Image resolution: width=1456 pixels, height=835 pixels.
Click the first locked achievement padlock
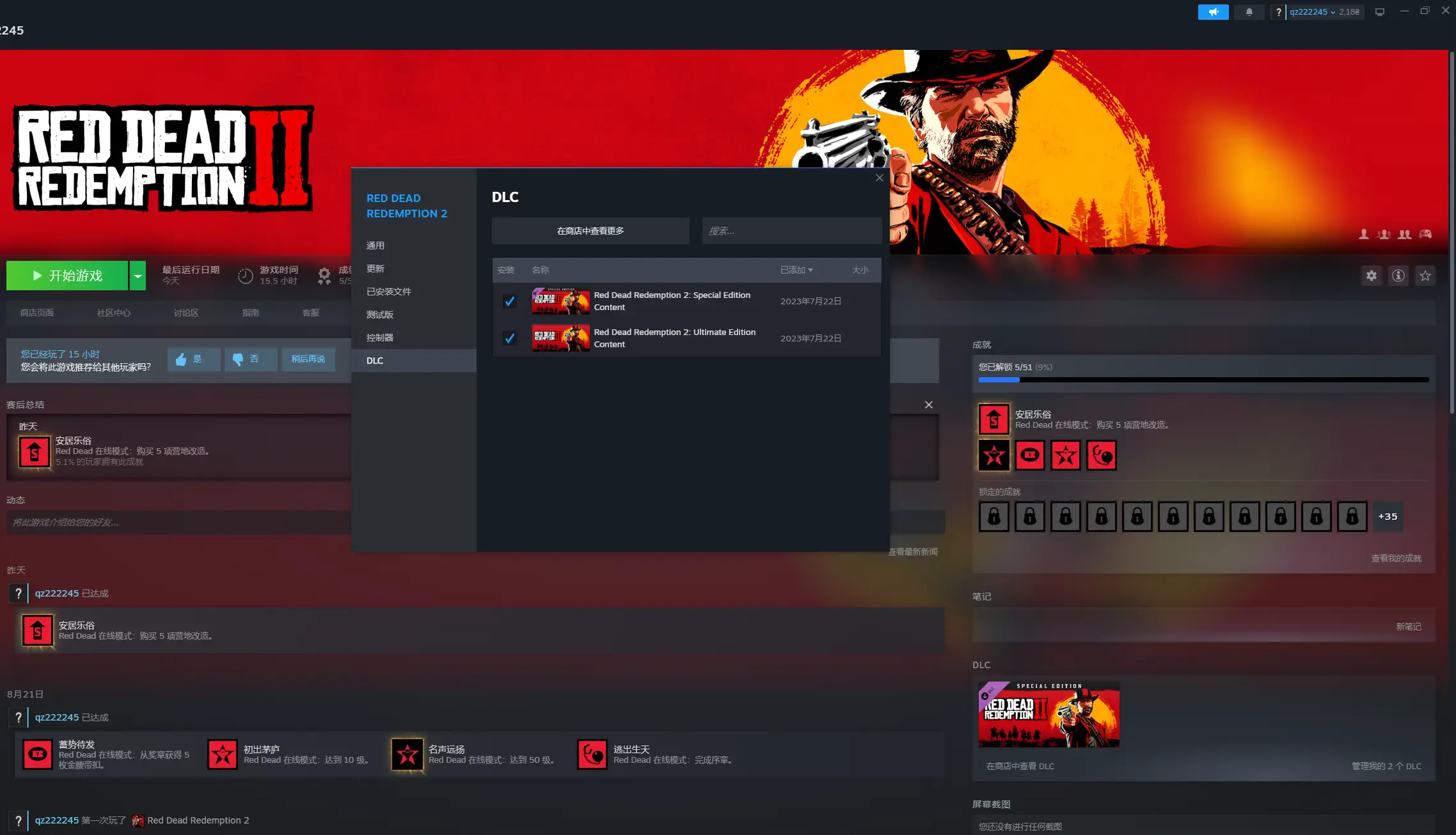click(994, 517)
